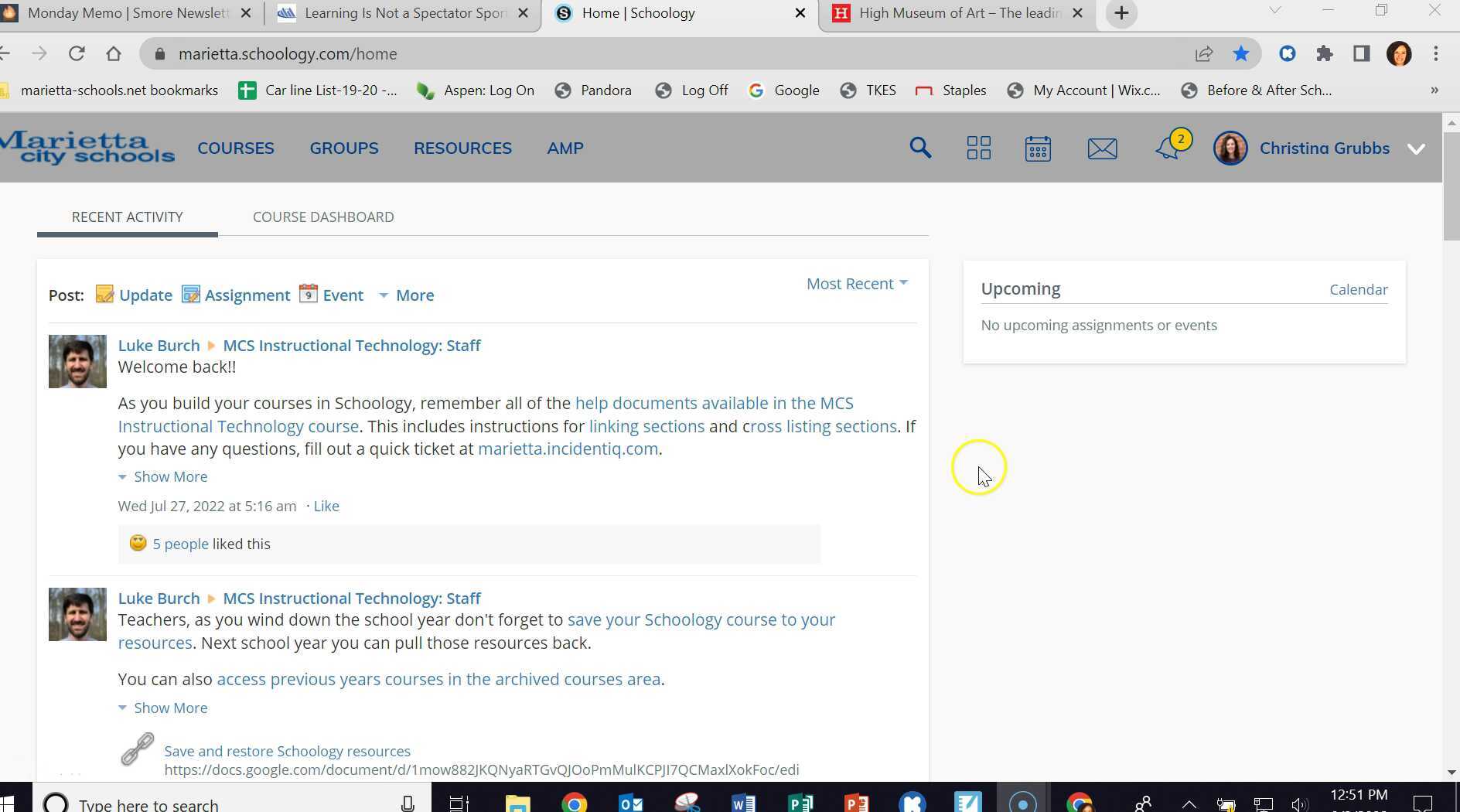
Task: Reload the page with refresh icon
Action: coord(76,53)
